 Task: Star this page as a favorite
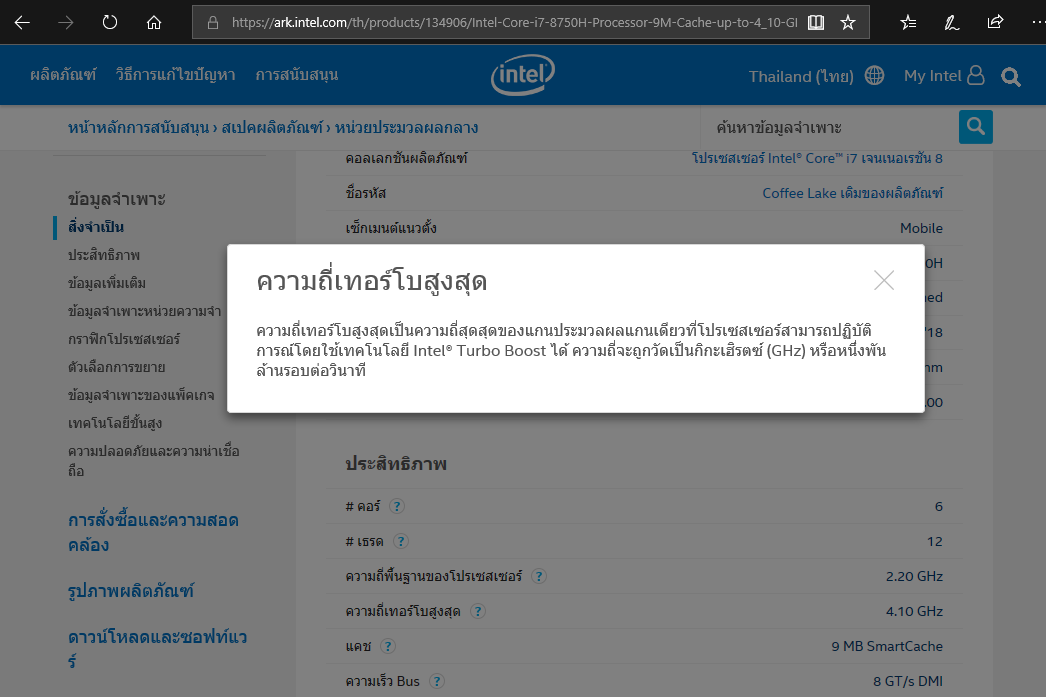coord(848,22)
